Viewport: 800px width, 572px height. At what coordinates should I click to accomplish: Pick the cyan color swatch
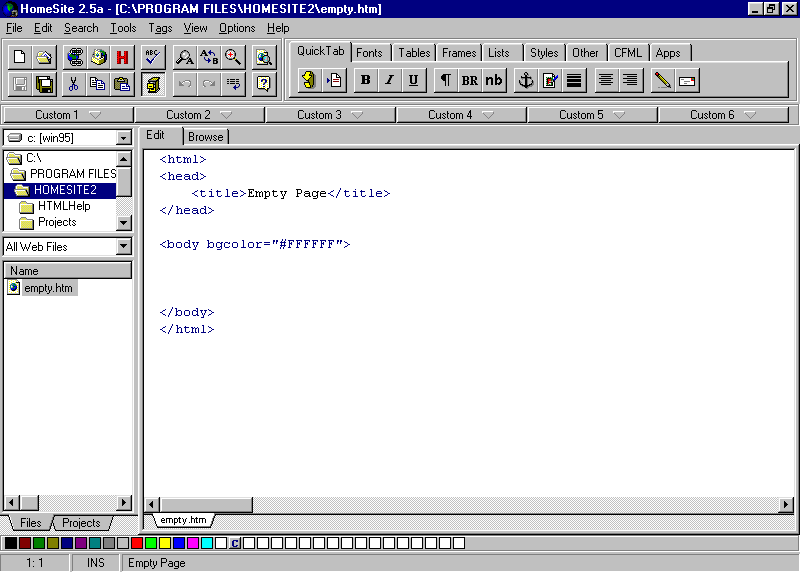click(x=207, y=543)
